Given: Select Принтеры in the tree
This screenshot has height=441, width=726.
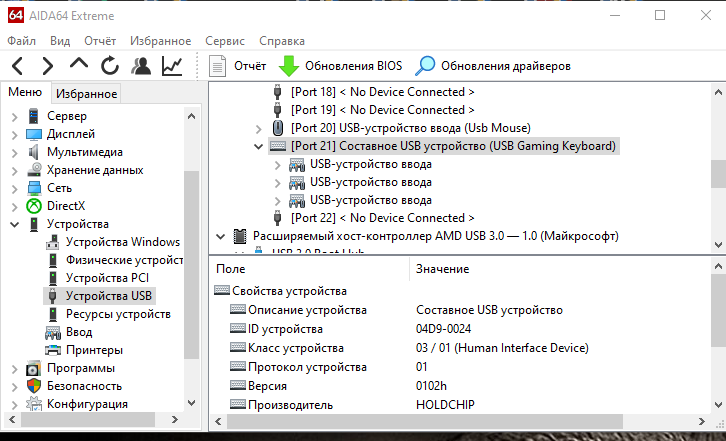Looking at the screenshot, I should click(x=94, y=350).
